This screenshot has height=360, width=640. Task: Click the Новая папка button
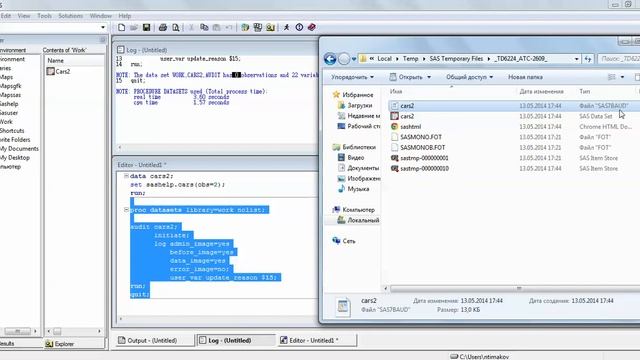[x=525, y=77]
